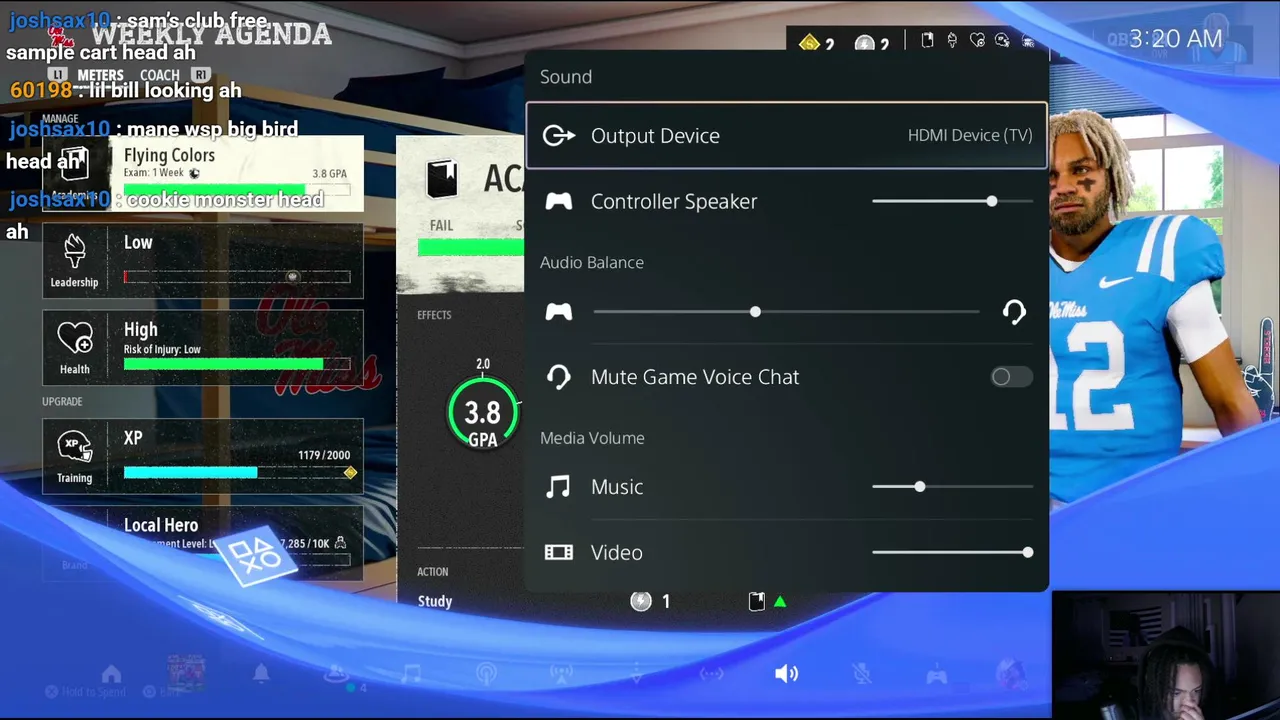Select the XP Training card

203,457
